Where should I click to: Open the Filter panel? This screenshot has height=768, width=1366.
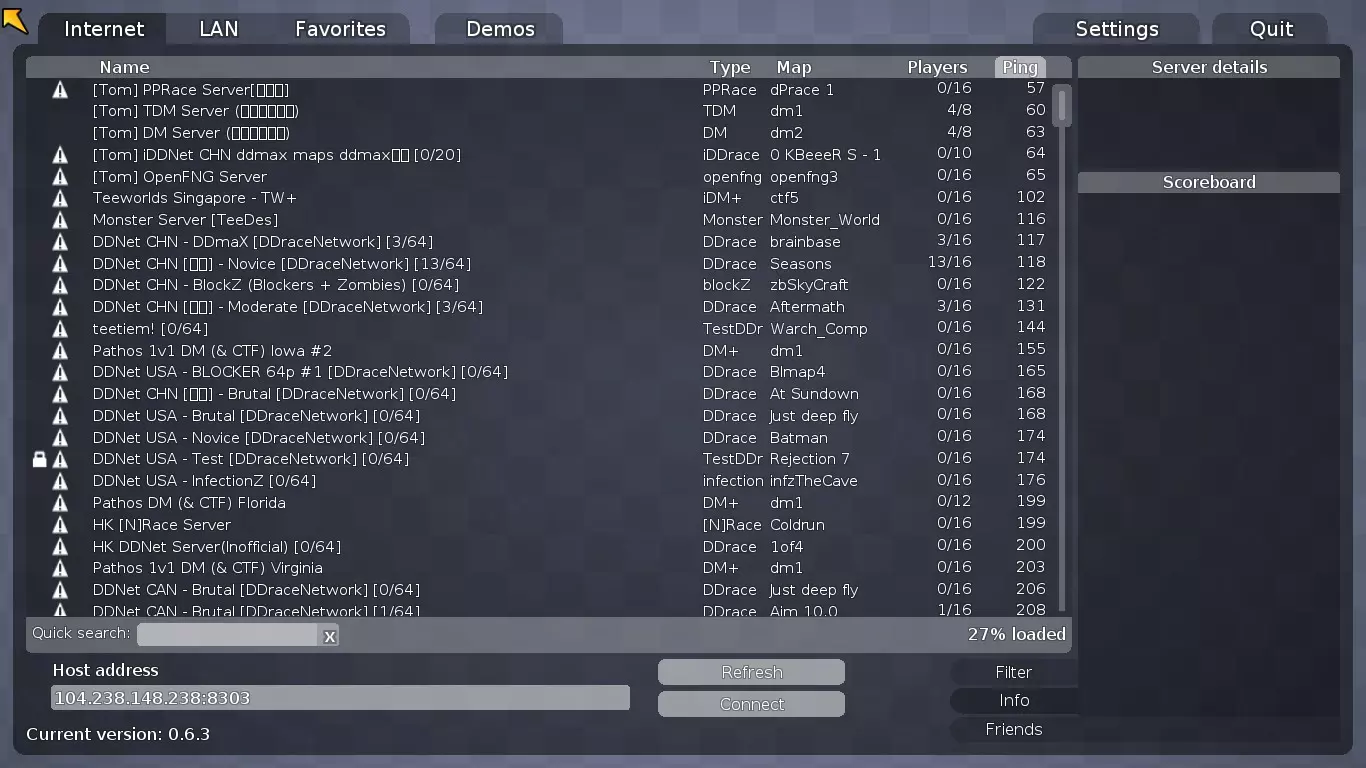coord(1013,672)
